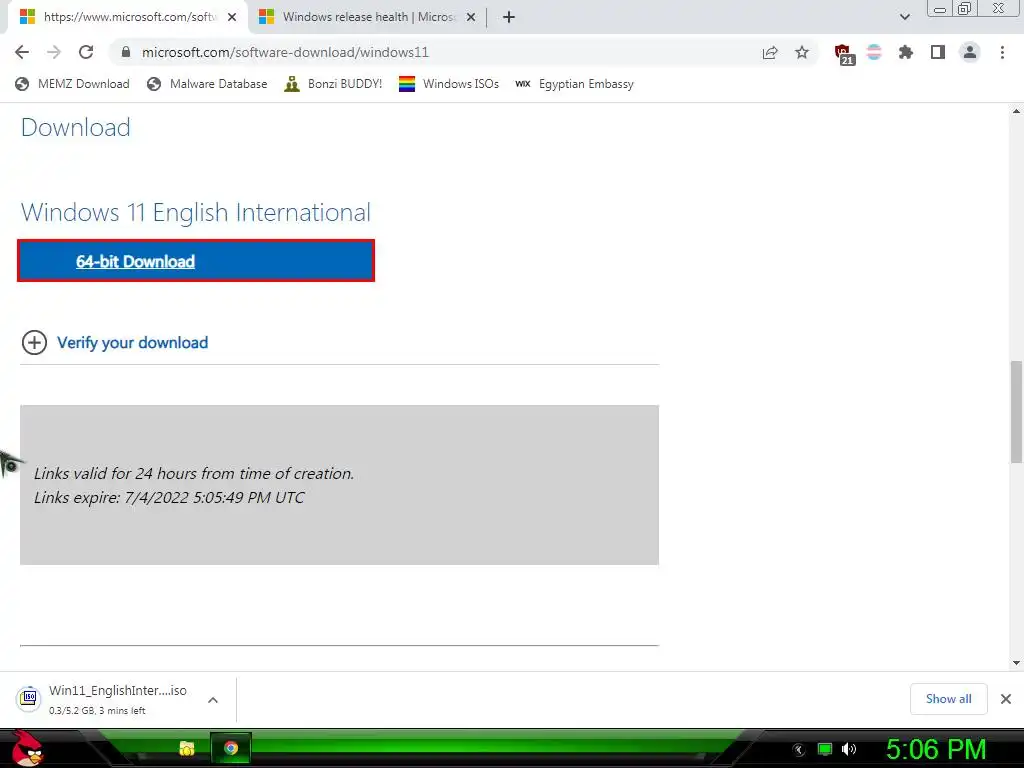Close the Windows release health tab

tap(471, 17)
